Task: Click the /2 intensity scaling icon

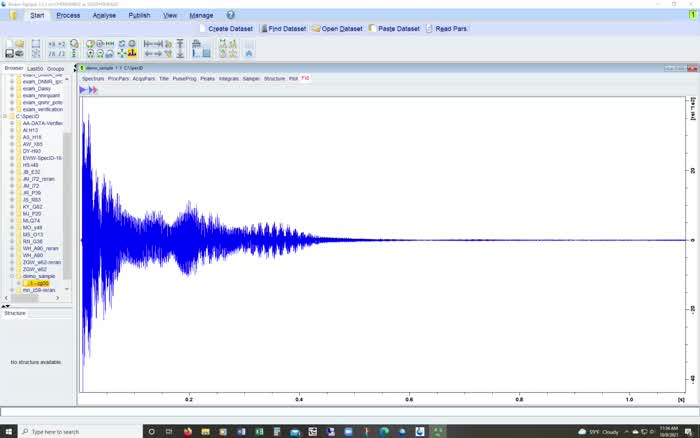Action: pos(61,54)
